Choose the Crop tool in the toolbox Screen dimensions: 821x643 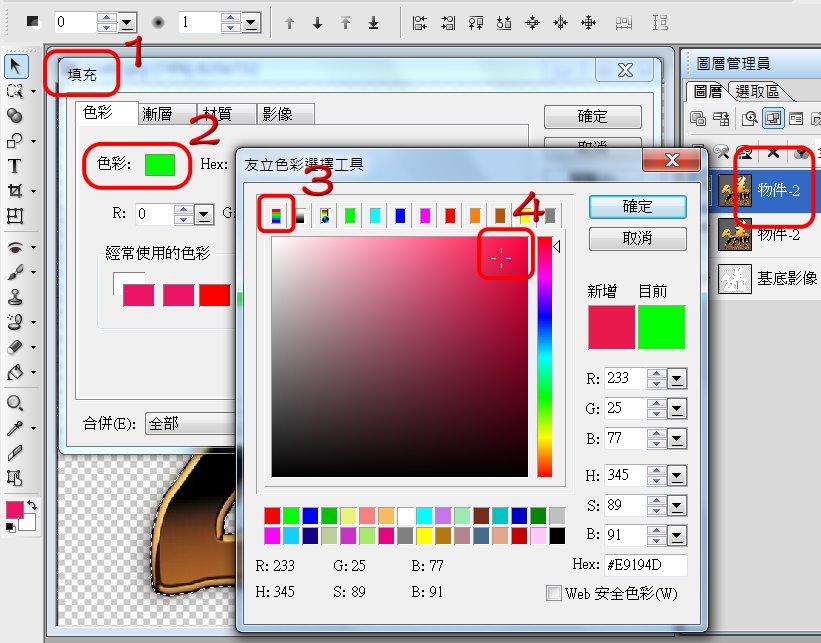point(14,191)
